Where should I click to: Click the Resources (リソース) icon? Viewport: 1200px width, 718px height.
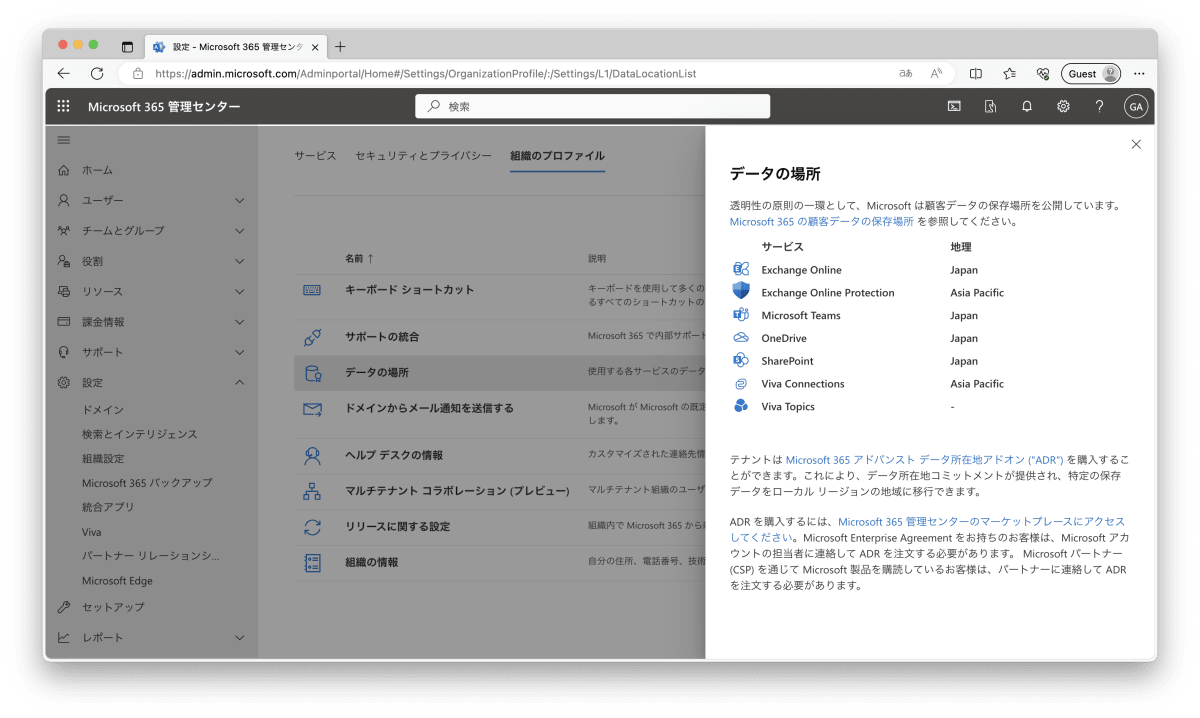click(64, 292)
